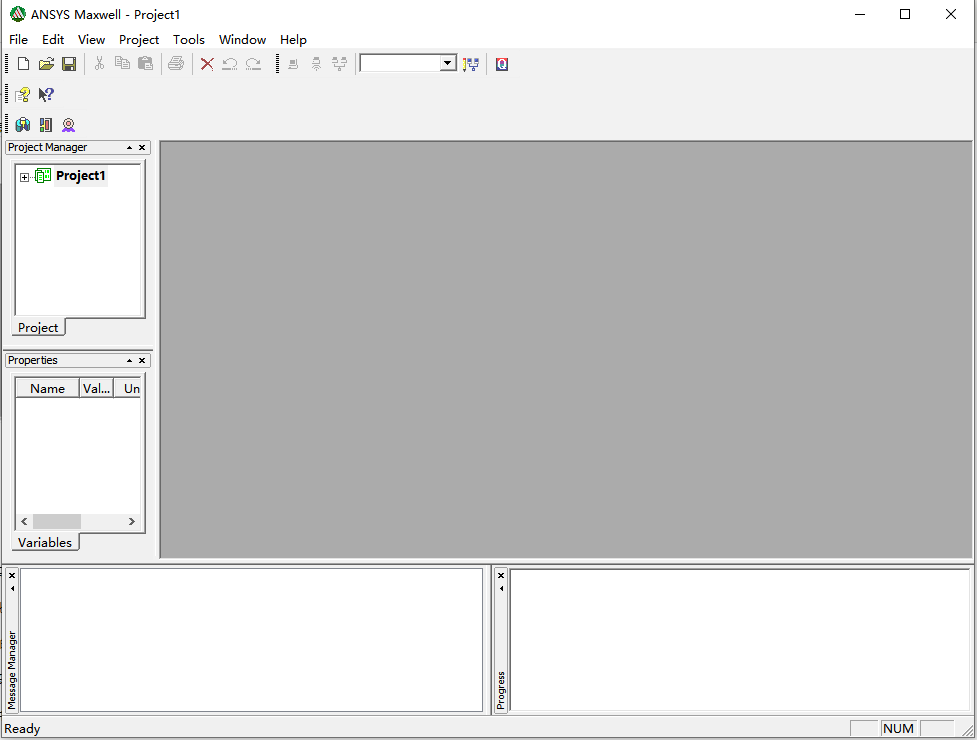Select the Variables tab in Properties
The height and width of the screenshot is (740, 977).
click(x=45, y=543)
